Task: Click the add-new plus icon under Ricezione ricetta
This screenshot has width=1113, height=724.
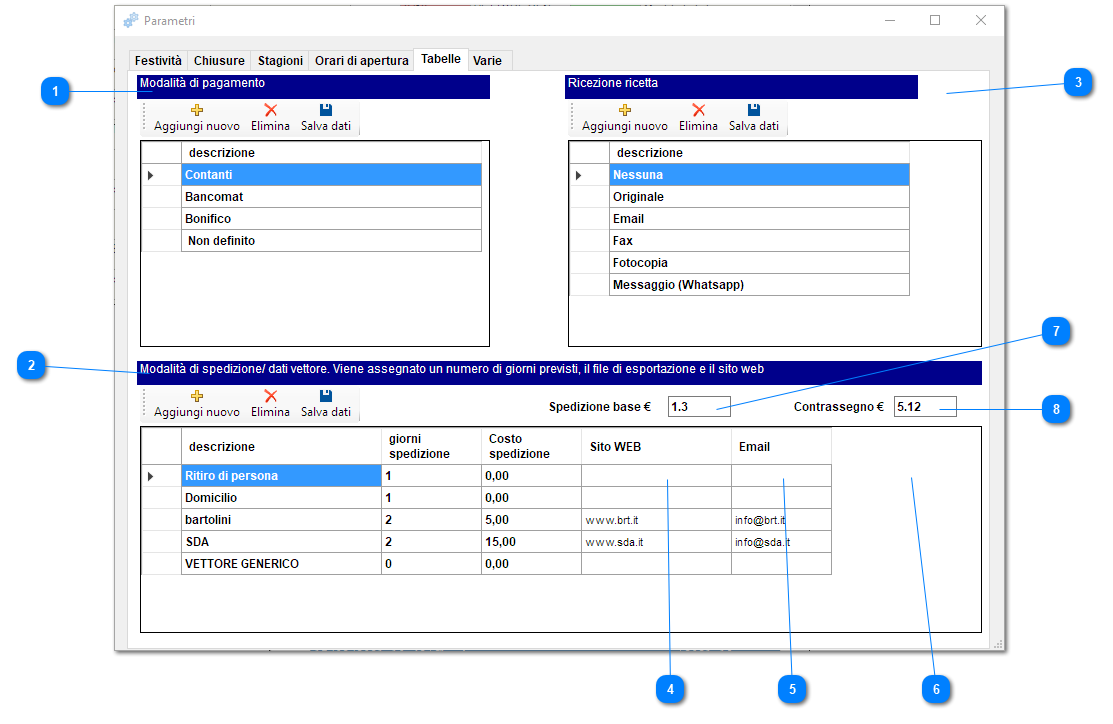Action: coord(625,110)
